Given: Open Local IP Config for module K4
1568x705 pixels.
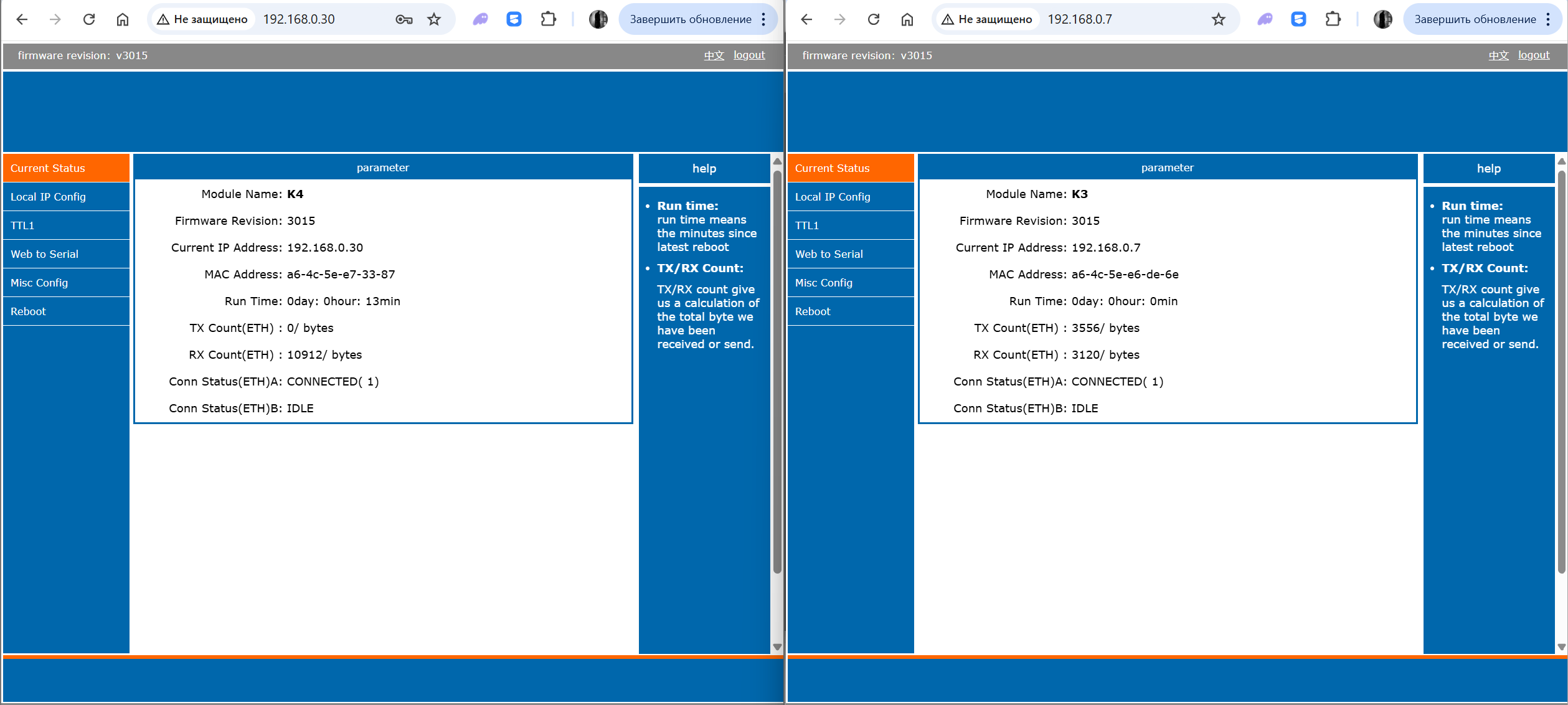Looking at the screenshot, I should [48, 197].
